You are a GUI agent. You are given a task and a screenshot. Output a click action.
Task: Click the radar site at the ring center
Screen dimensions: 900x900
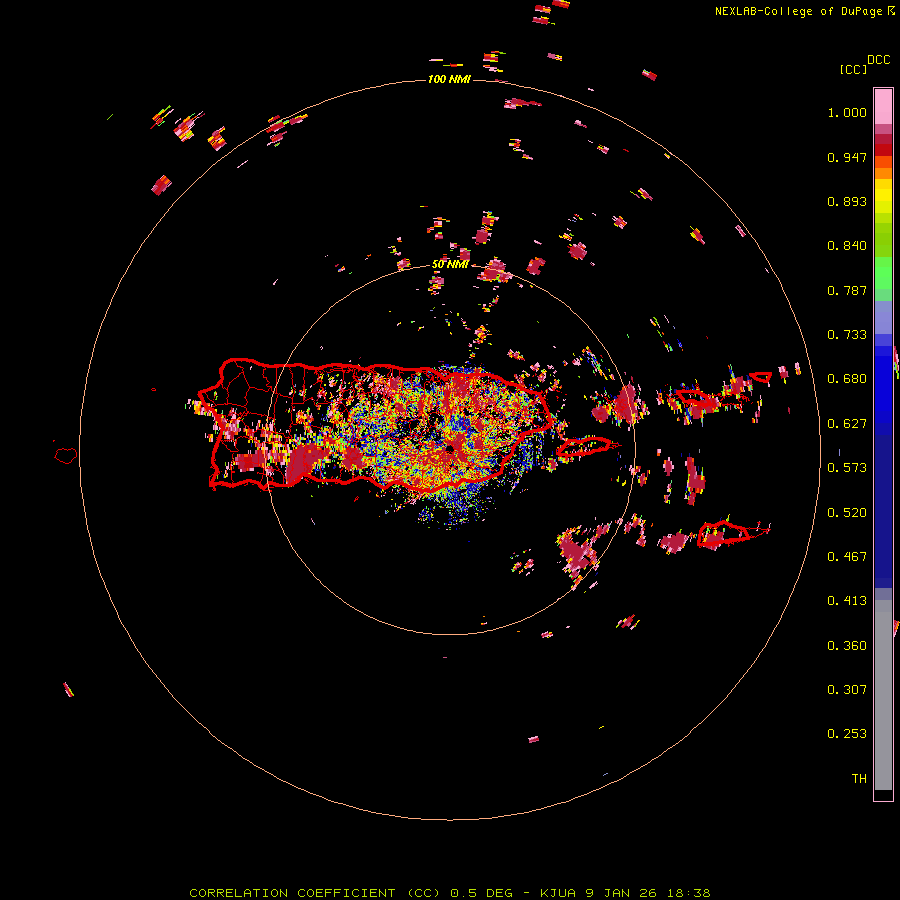click(449, 448)
